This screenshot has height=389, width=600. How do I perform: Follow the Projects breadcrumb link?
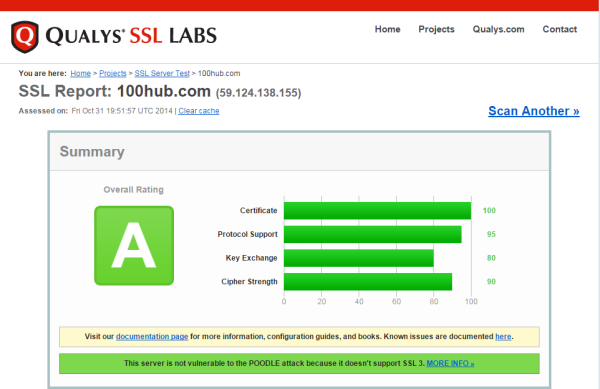pyautogui.click(x=112, y=73)
